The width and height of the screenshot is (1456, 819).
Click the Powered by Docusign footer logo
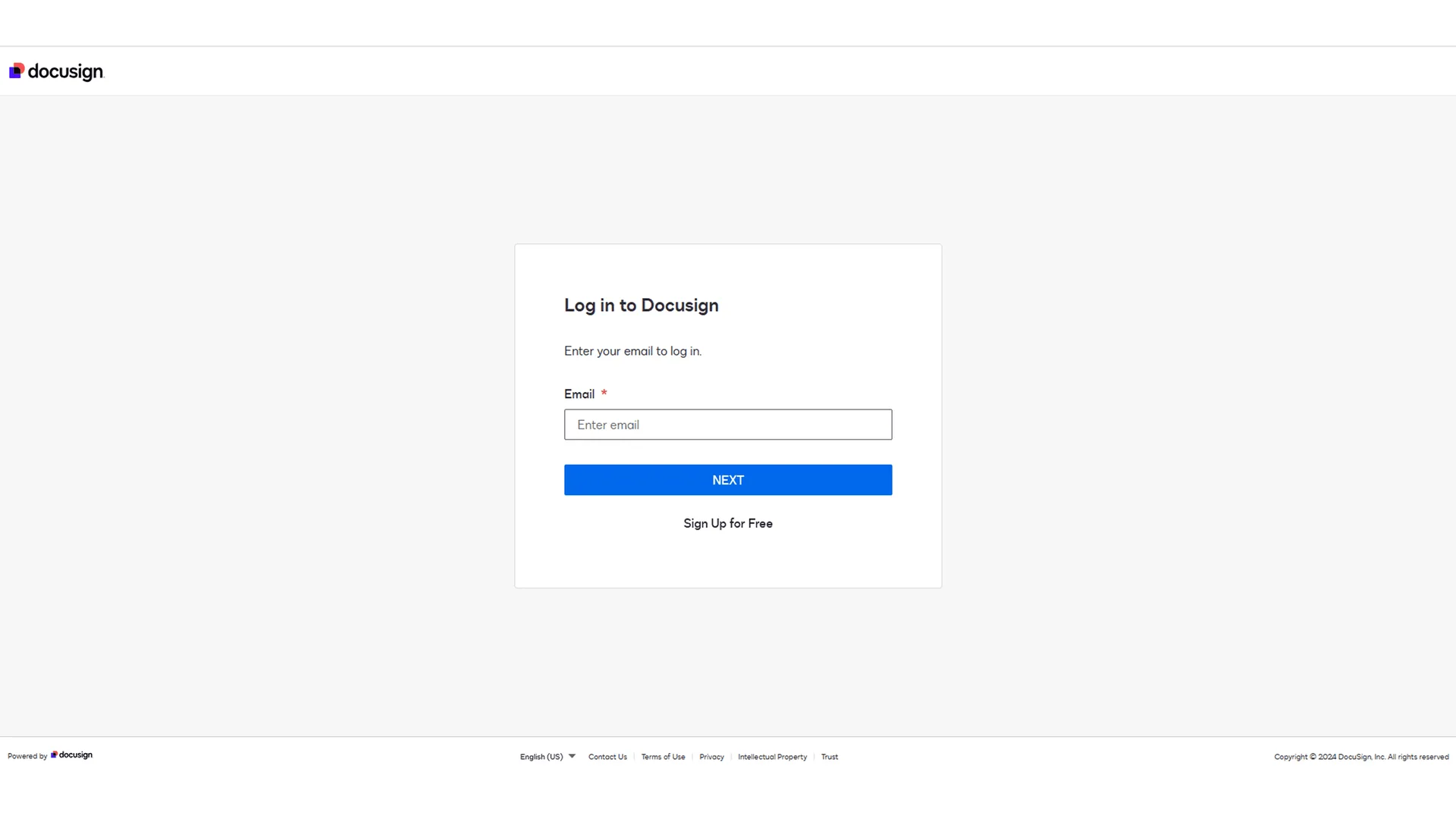[x=71, y=755]
